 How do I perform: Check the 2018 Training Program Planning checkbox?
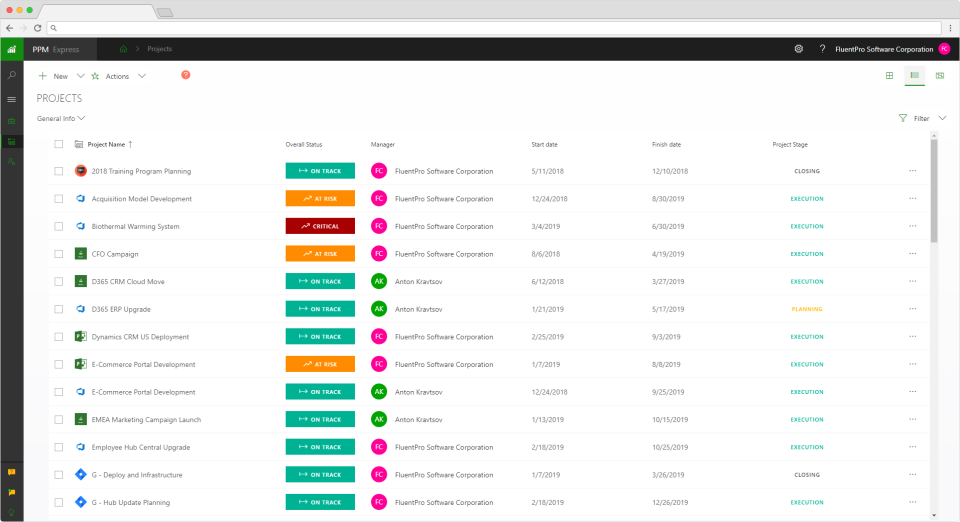coord(59,171)
